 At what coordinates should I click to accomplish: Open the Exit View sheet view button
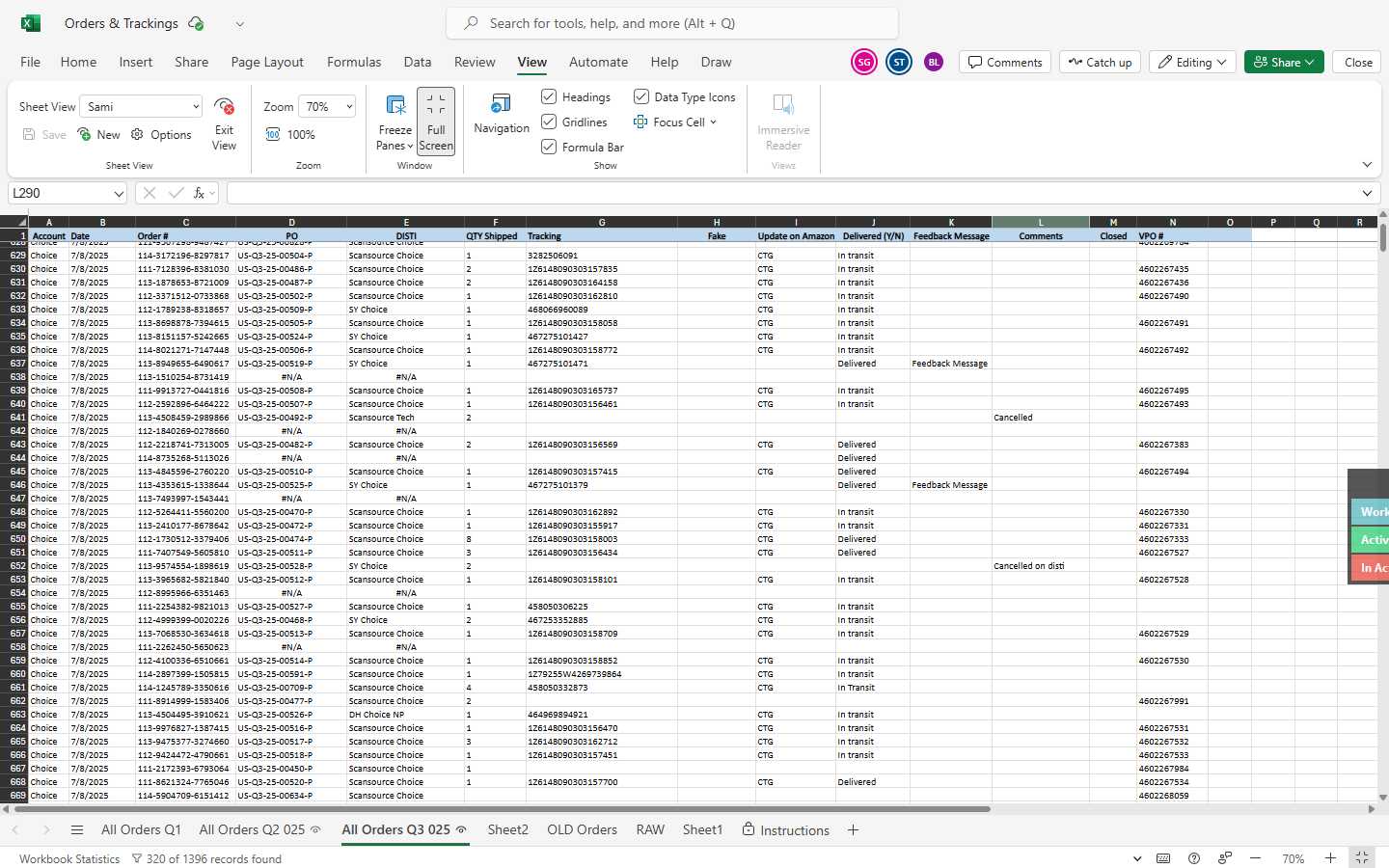click(x=224, y=123)
